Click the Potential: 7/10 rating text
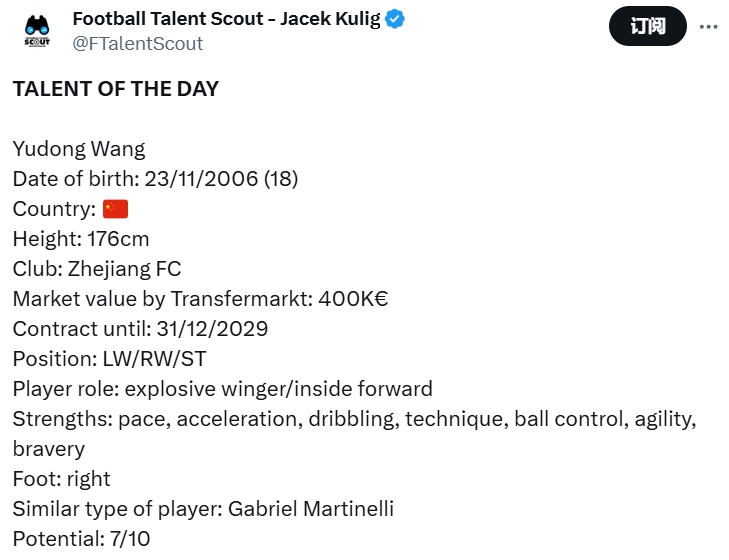 (x=81, y=539)
